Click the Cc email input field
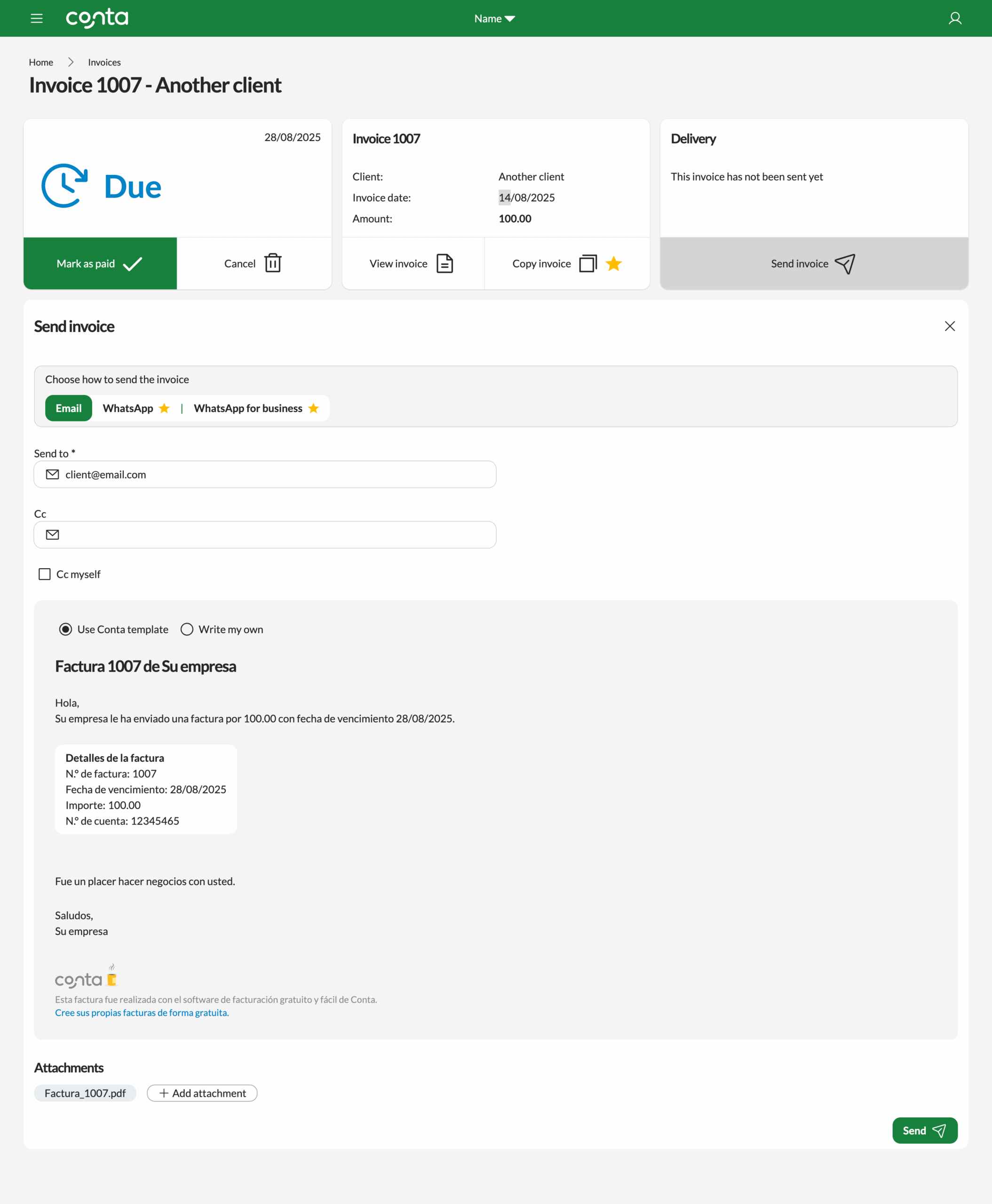This screenshot has width=992, height=1204. click(x=265, y=534)
